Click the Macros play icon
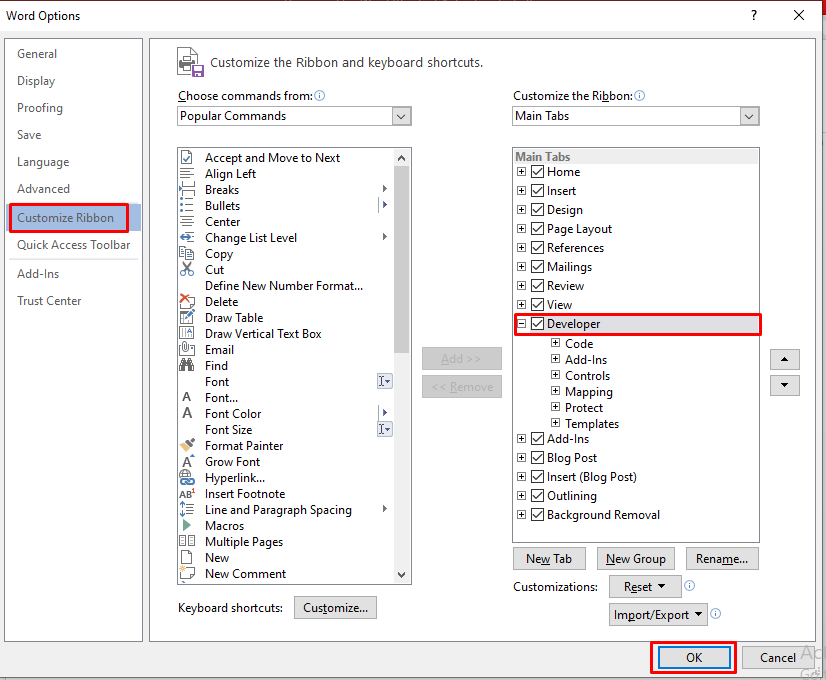Viewport: 826px width, 680px height. (x=187, y=526)
